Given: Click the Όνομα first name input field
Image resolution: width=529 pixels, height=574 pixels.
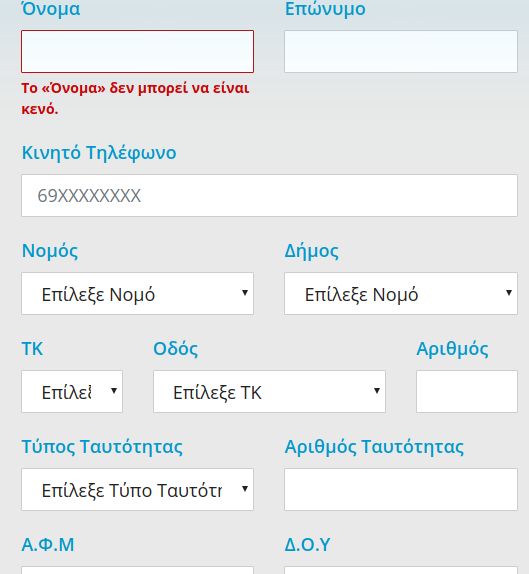Looking at the screenshot, I should click(137, 51).
